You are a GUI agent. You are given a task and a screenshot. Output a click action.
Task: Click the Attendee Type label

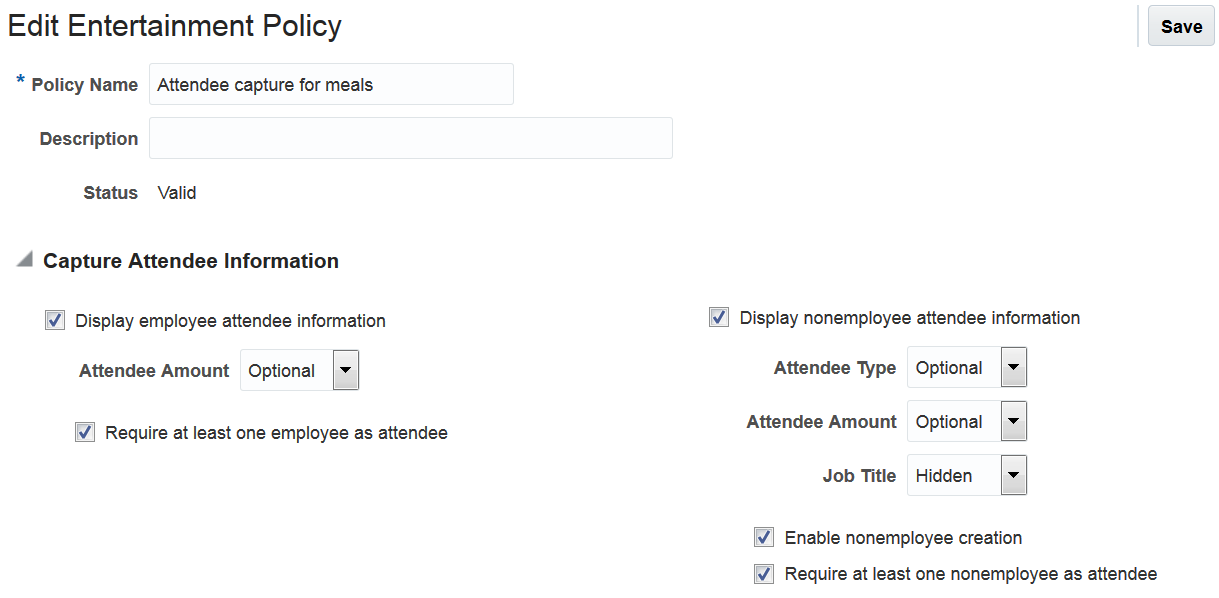834,368
